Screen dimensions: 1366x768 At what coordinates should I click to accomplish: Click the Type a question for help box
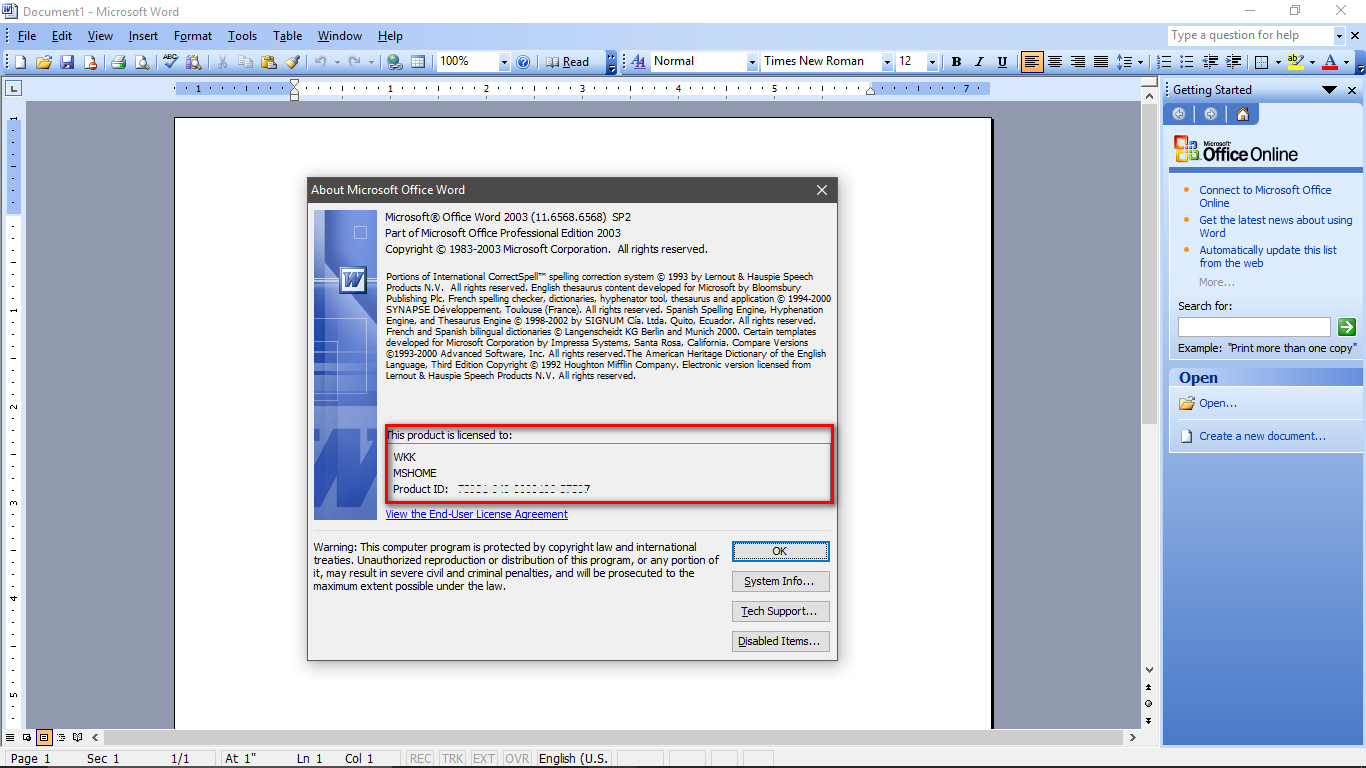pyautogui.click(x=1250, y=36)
